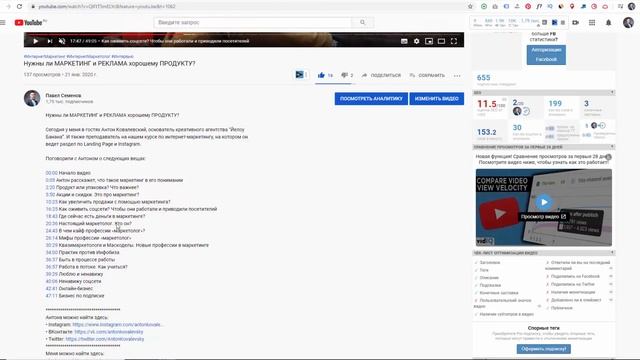Click the video progress bar
The height and width of the screenshot is (360, 640).
click(x=244, y=34)
